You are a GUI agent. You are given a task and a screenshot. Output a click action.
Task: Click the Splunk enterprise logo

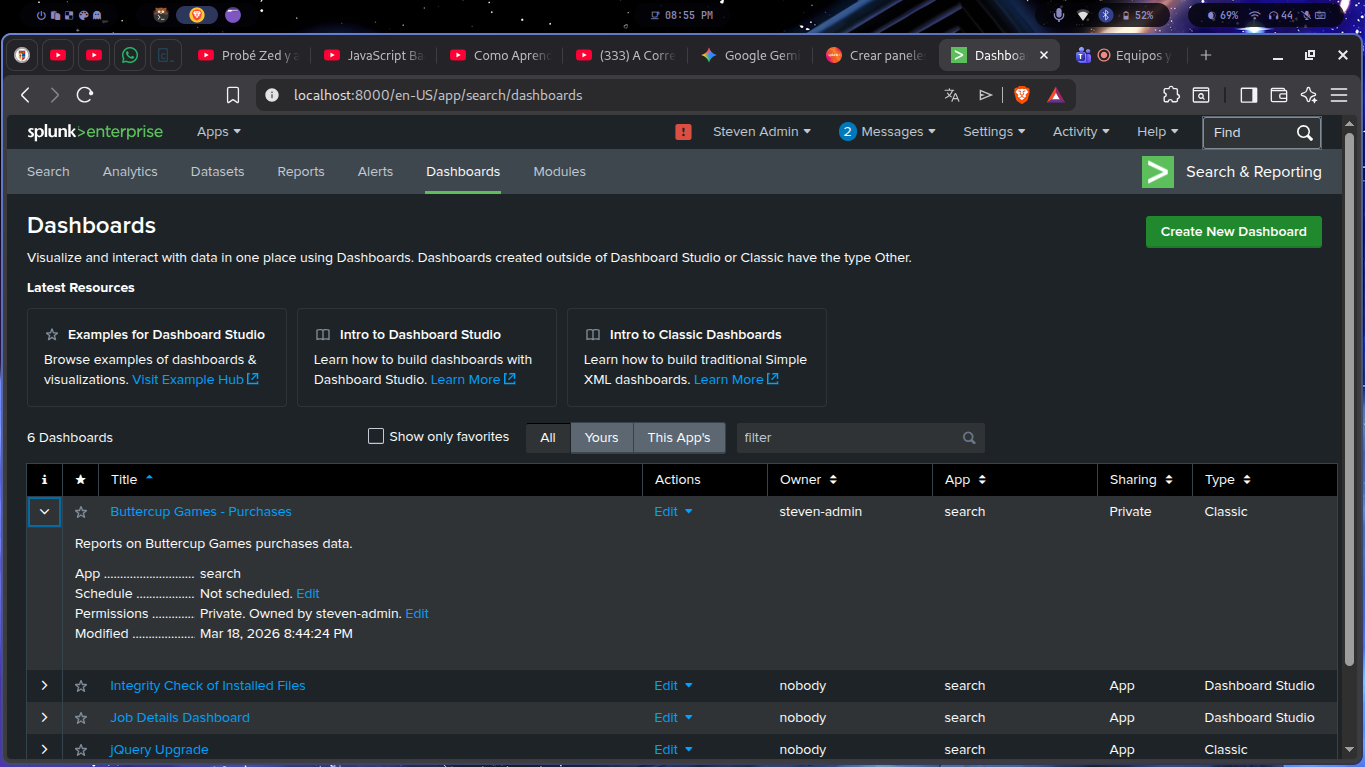[x=95, y=131]
